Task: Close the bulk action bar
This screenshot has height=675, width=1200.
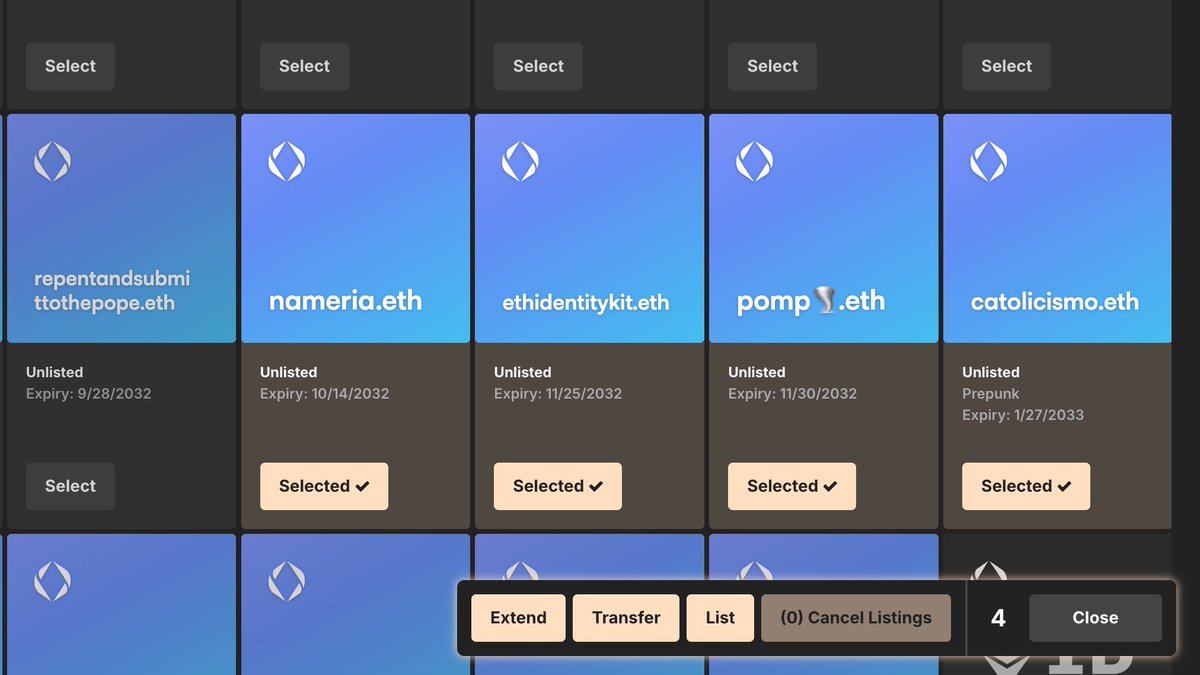Action: click(1095, 618)
